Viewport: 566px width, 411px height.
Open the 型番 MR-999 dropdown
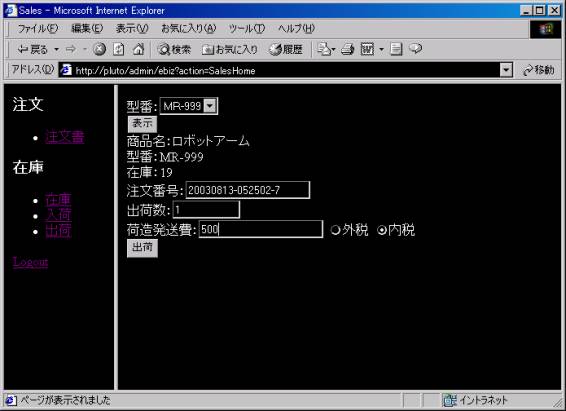click(189, 106)
